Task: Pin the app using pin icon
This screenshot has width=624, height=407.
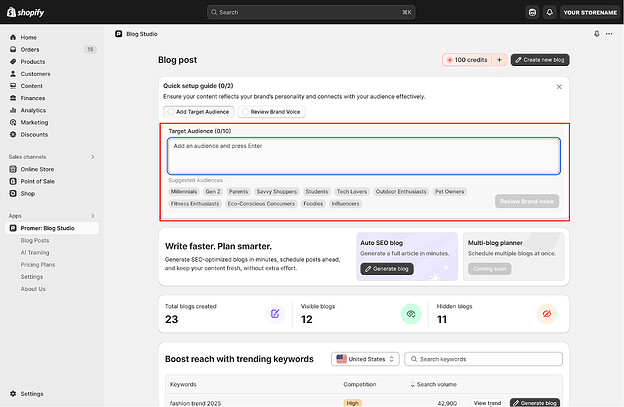Action: (x=597, y=34)
